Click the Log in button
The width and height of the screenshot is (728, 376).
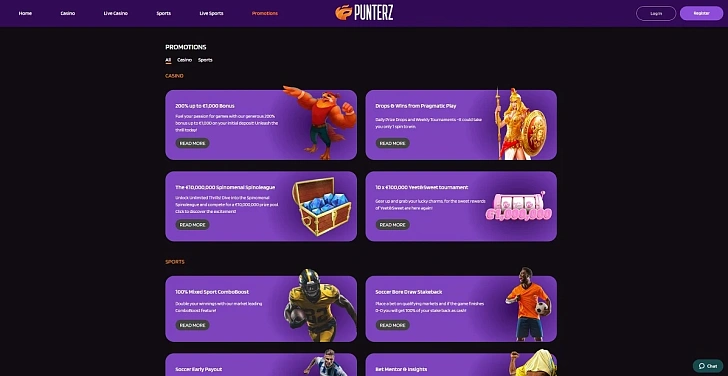coord(656,13)
